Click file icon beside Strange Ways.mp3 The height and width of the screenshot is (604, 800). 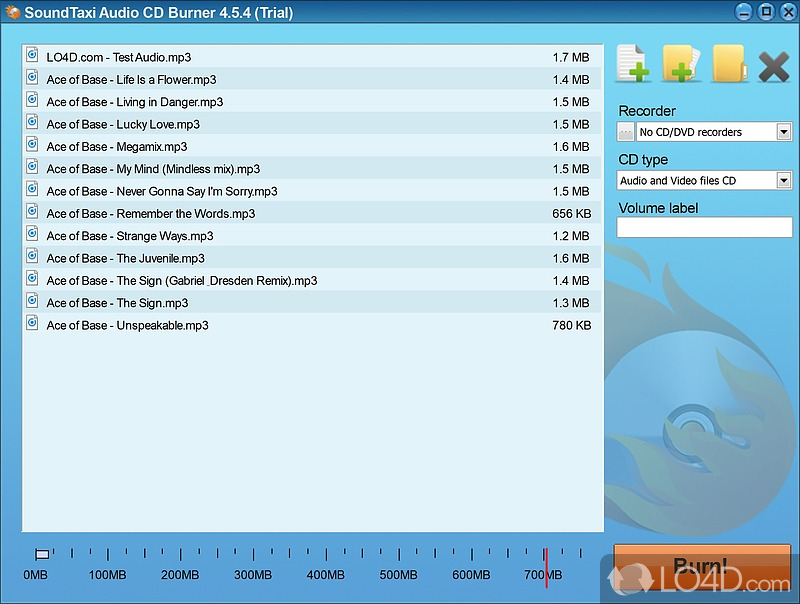(x=32, y=233)
